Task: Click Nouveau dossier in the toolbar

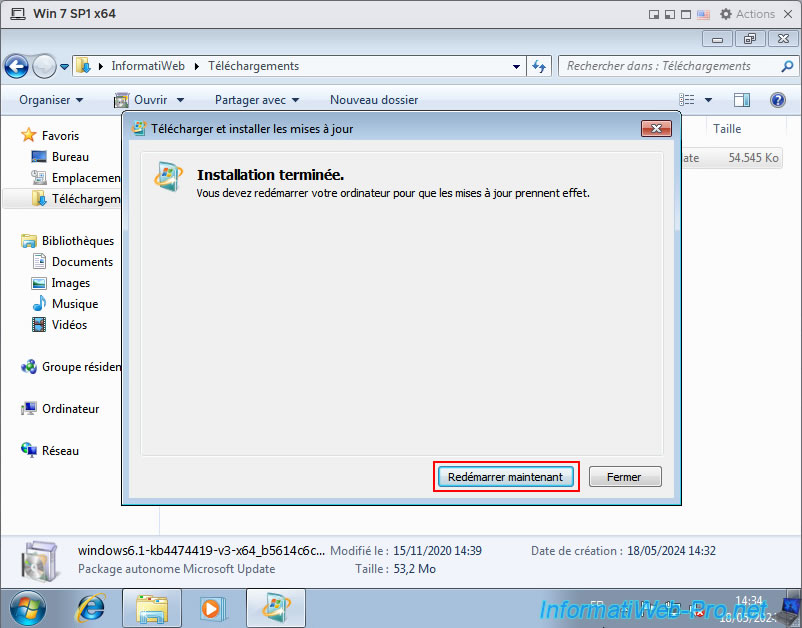Action: click(x=374, y=100)
